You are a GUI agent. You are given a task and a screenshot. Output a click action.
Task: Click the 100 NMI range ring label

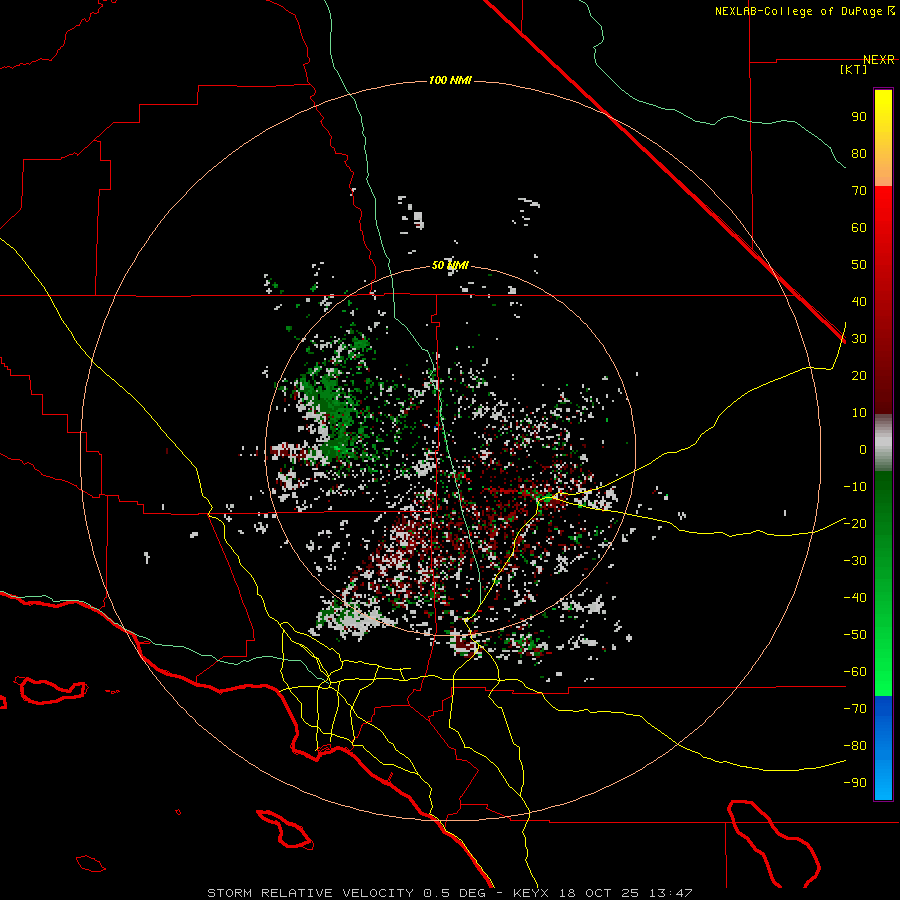tap(449, 80)
